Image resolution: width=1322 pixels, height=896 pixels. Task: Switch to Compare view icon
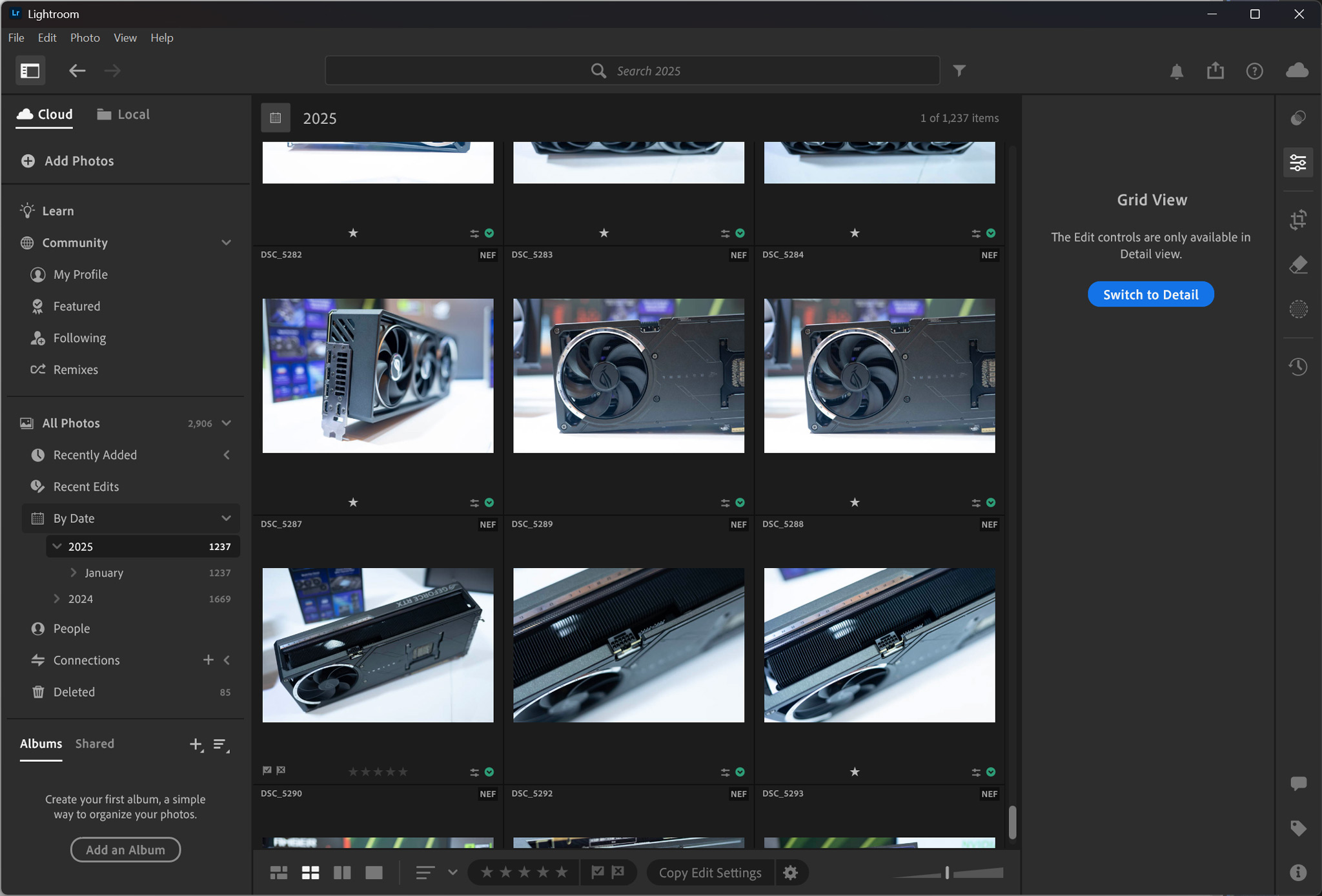(x=342, y=873)
